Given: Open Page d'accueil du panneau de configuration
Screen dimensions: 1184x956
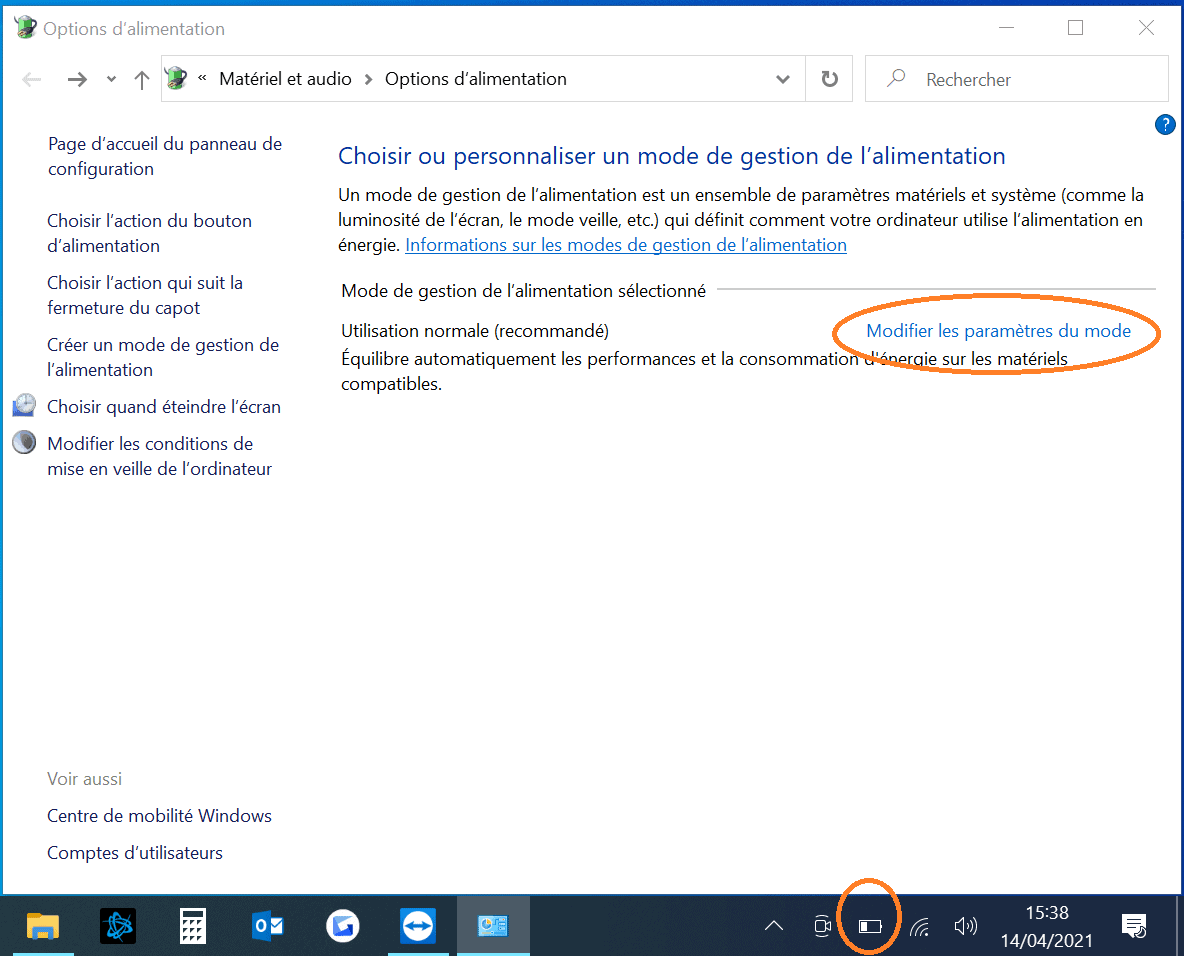Looking at the screenshot, I should (x=165, y=156).
